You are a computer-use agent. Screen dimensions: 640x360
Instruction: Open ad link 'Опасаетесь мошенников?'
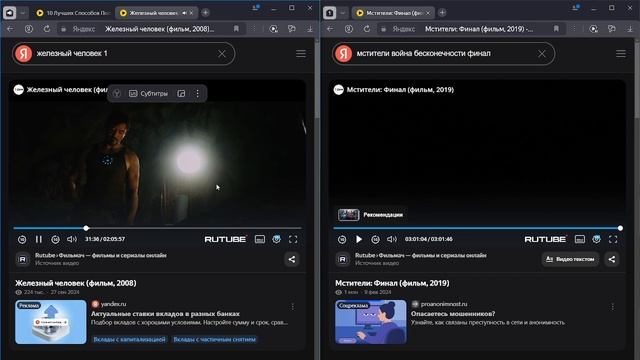[453, 314]
